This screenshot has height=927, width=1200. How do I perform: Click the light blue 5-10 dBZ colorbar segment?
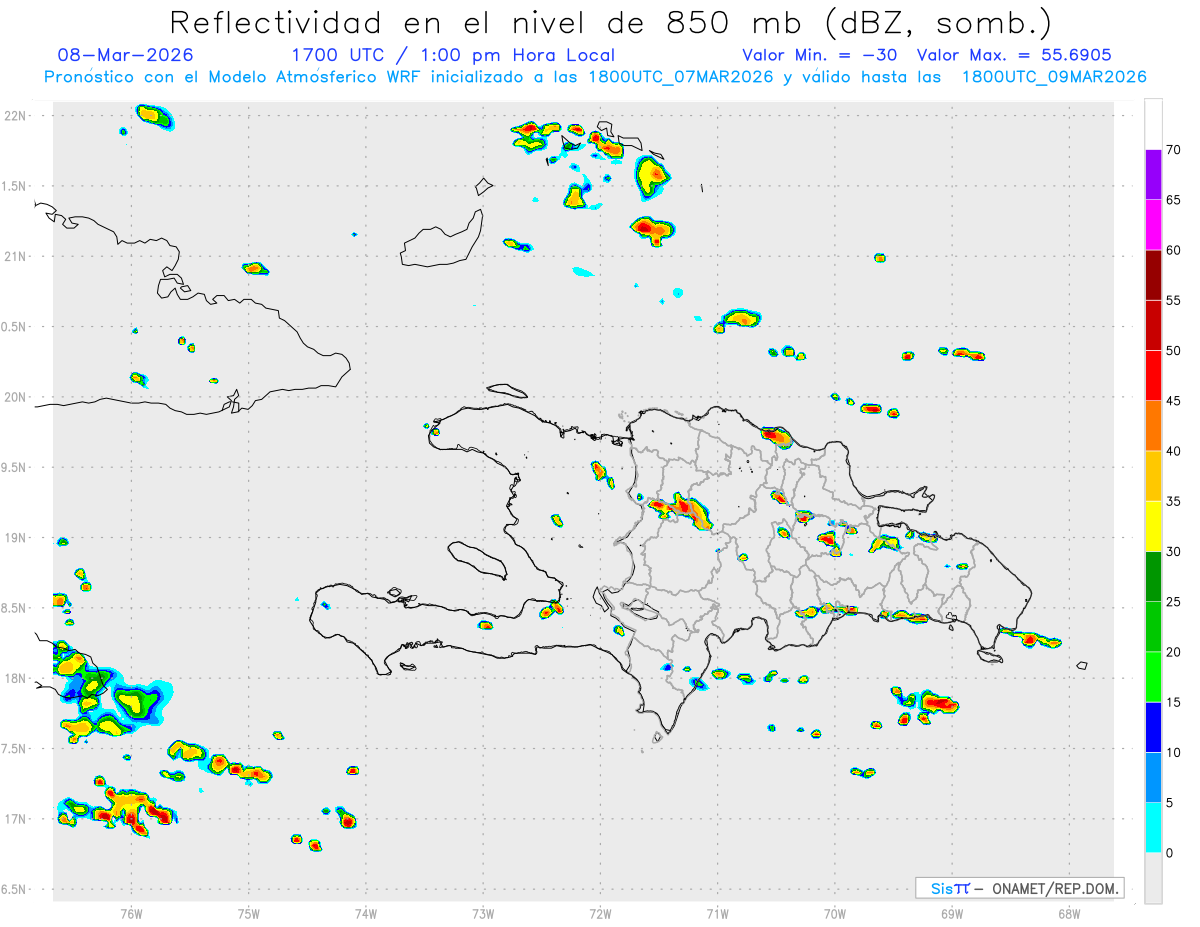(1153, 777)
